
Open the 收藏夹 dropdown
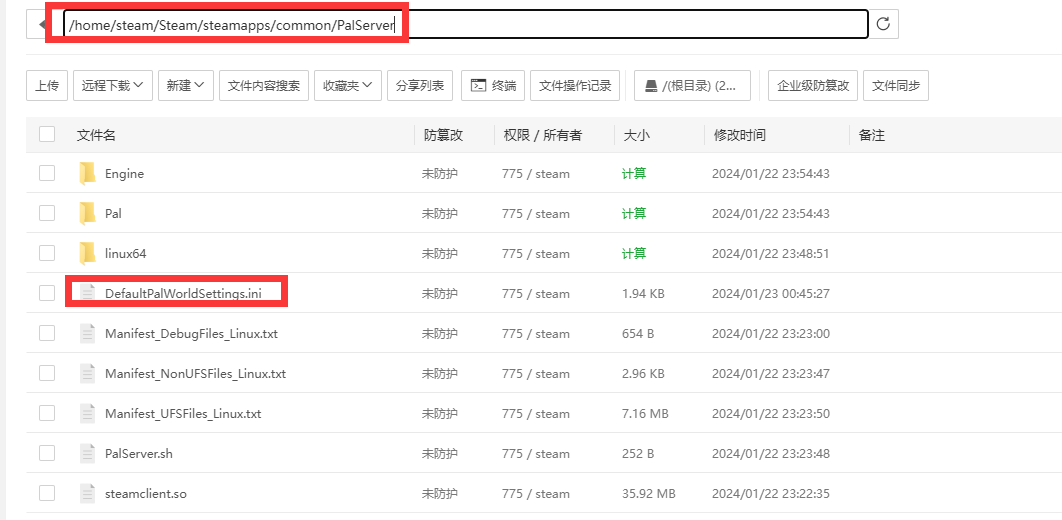click(x=347, y=85)
